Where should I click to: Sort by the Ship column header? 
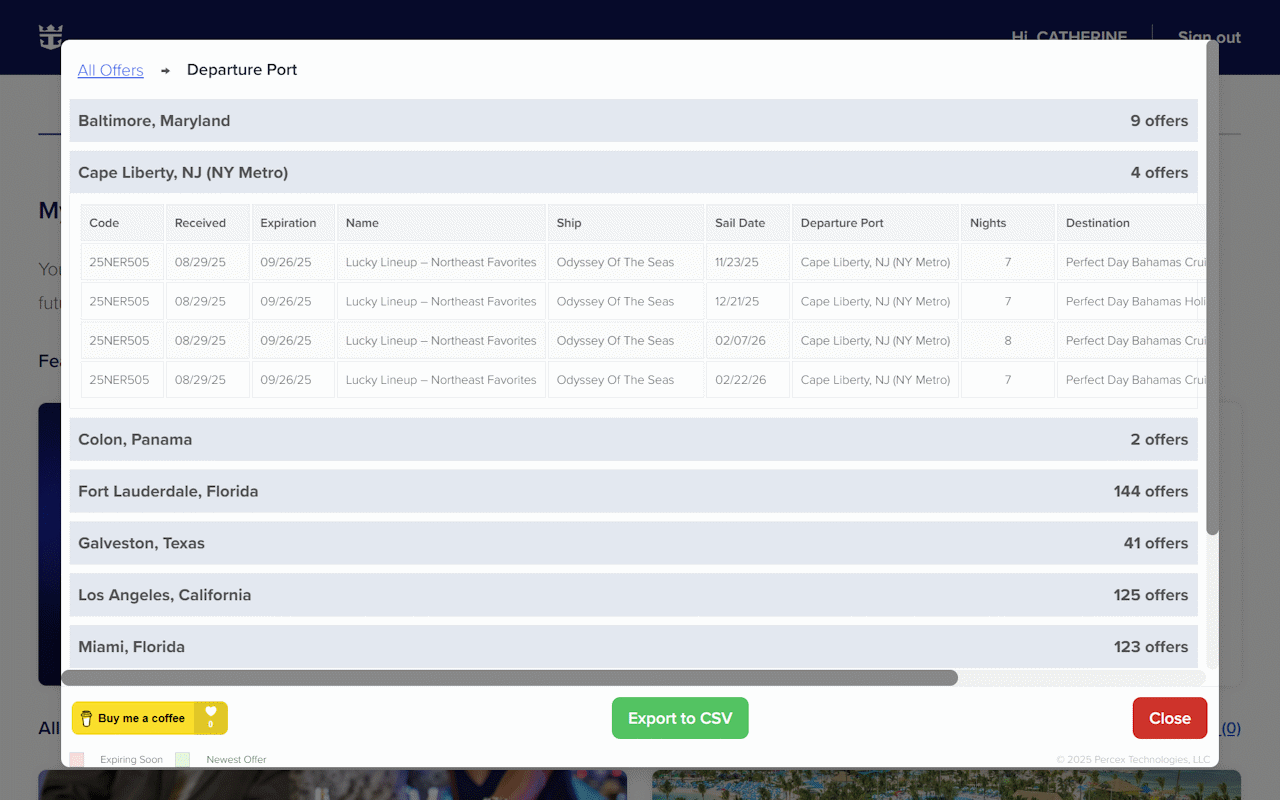pyautogui.click(x=626, y=223)
